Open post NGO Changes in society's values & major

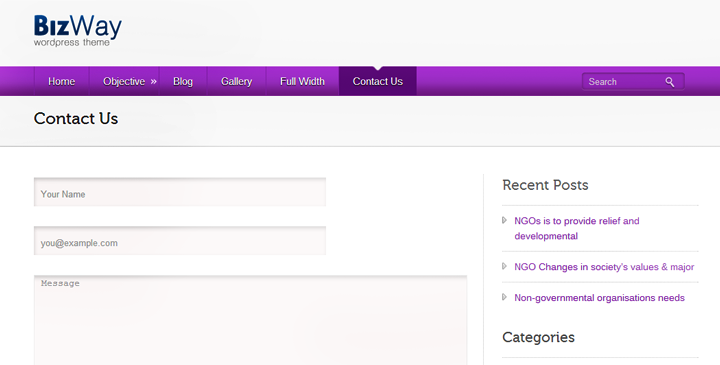pyautogui.click(x=604, y=267)
